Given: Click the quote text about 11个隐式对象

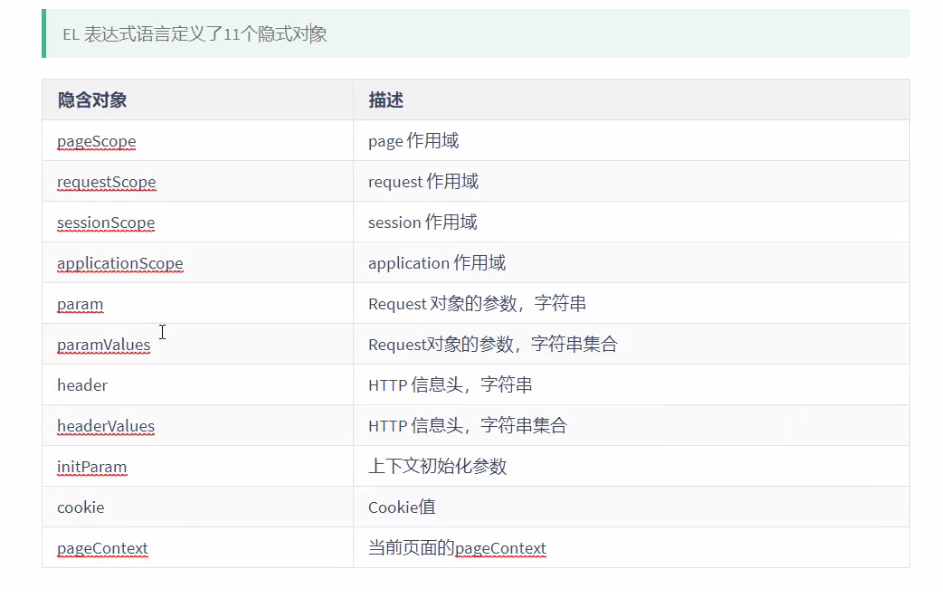Looking at the screenshot, I should point(194,34).
